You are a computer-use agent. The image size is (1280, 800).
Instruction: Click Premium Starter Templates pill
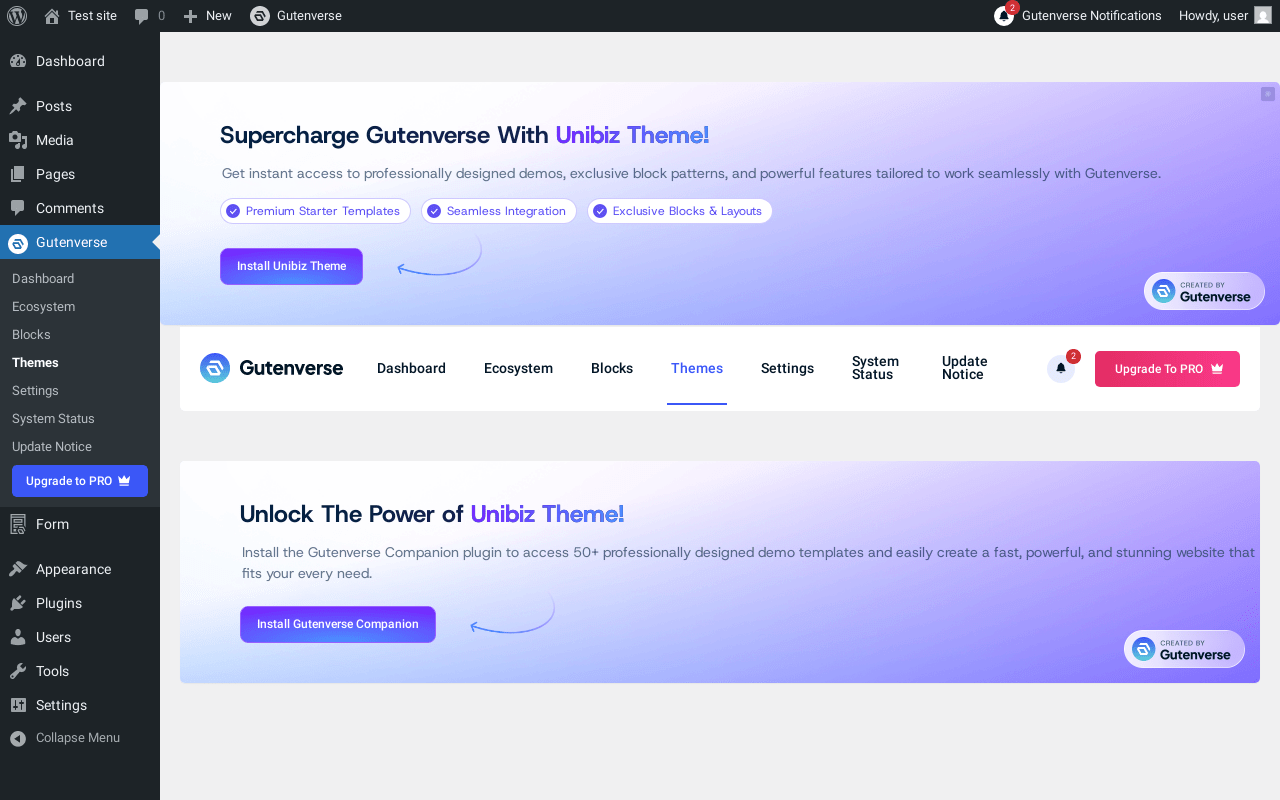pos(315,211)
